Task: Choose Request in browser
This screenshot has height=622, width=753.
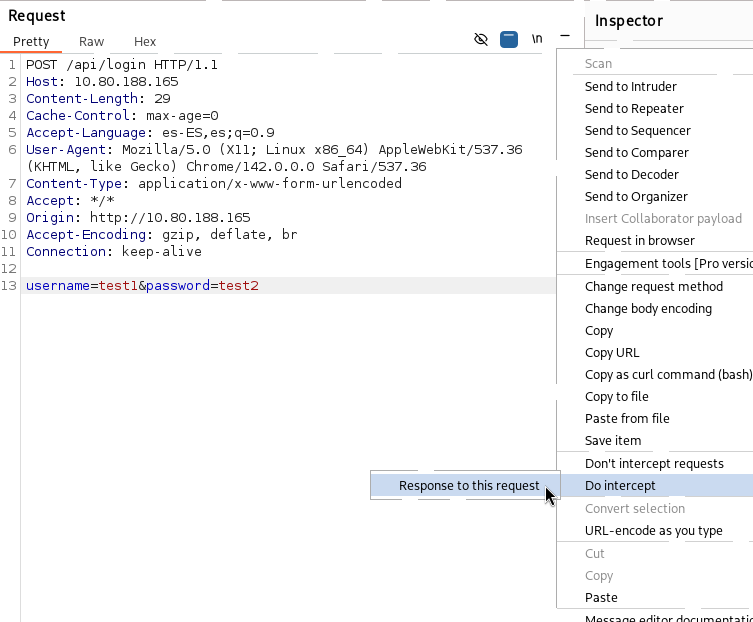Action: (640, 241)
